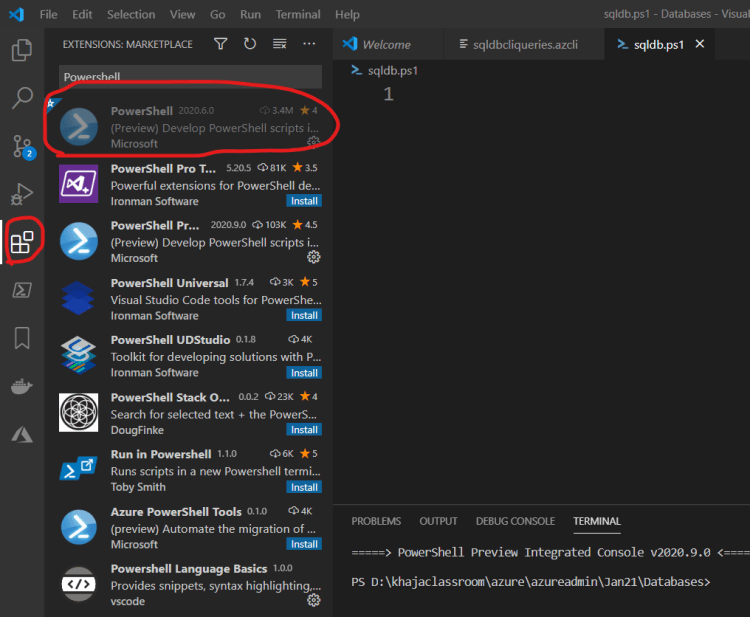Click the extensions search box with Powershell
Image resolution: width=750 pixels, height=617 pixels.
190,77
